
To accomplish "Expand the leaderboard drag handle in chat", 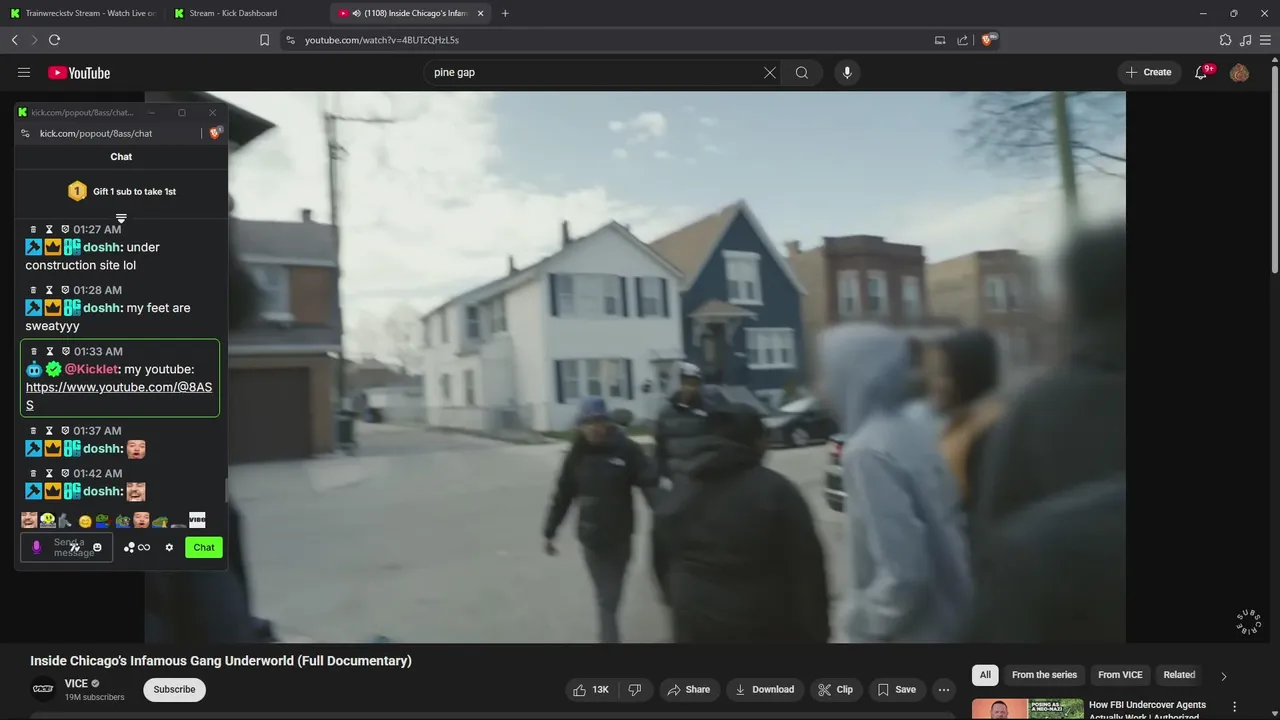I will click(x=121, y=218).
